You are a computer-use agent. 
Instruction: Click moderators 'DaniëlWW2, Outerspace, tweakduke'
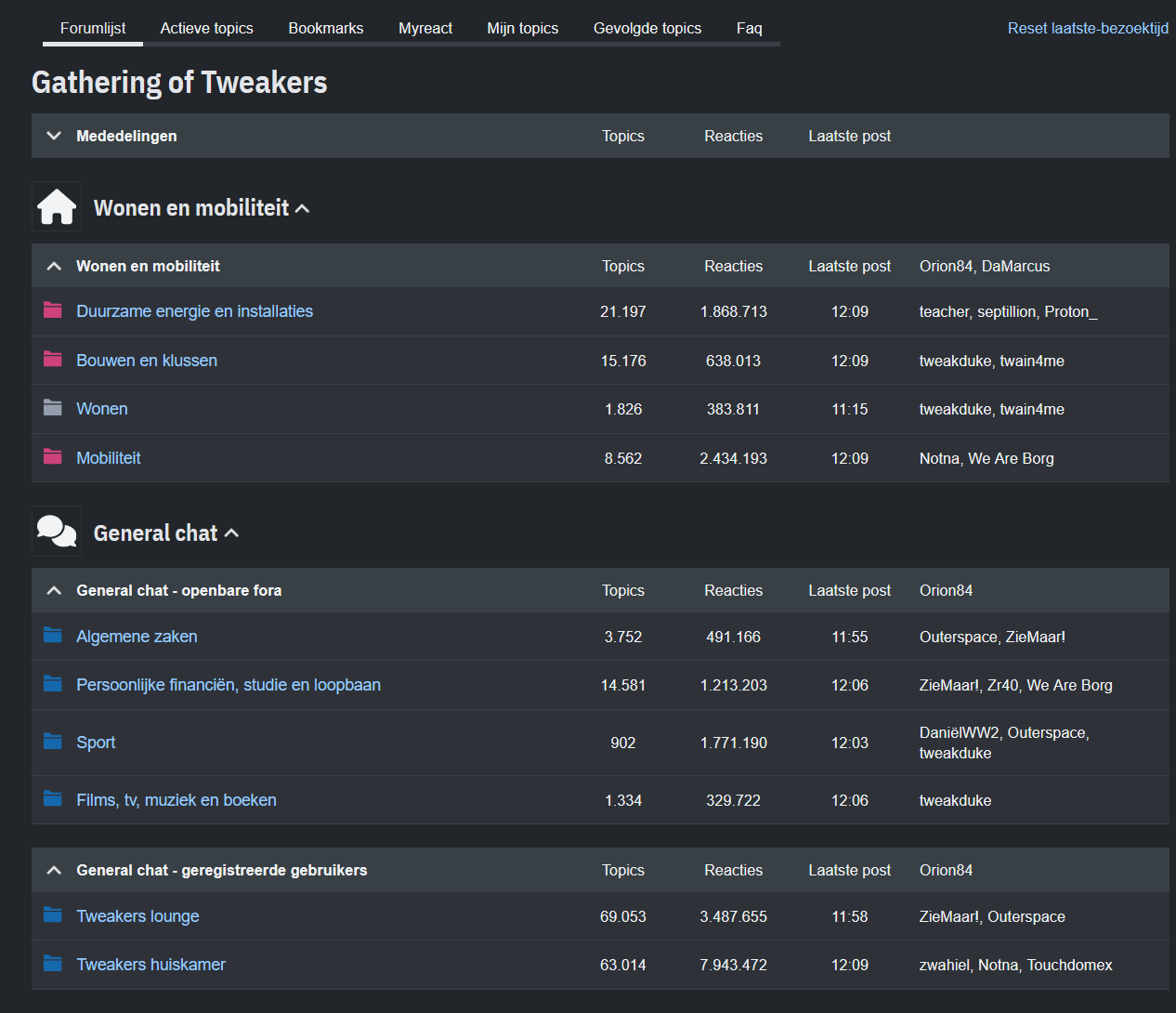(x=1004, y=743)
